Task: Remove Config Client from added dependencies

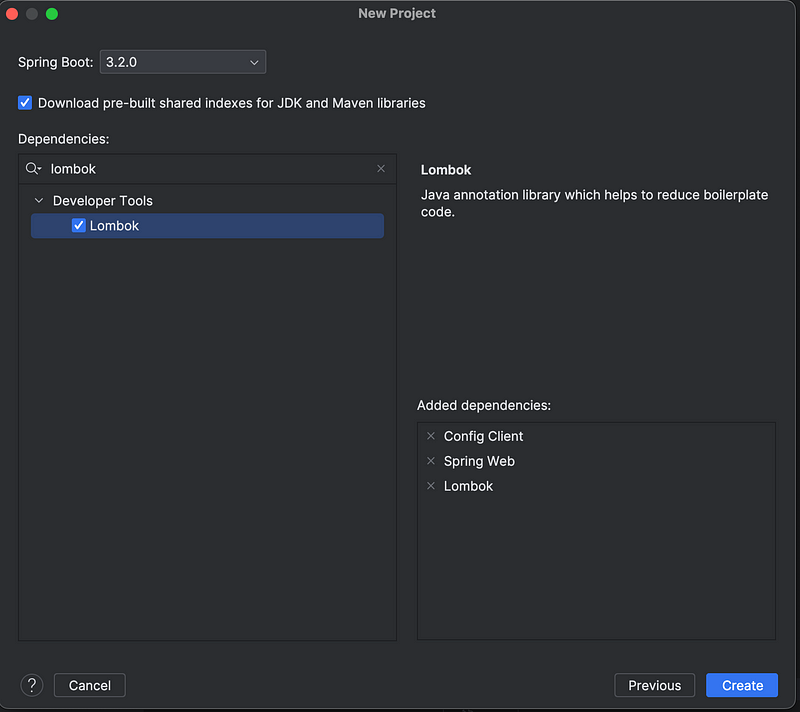Action: click(x=431, y=436)
